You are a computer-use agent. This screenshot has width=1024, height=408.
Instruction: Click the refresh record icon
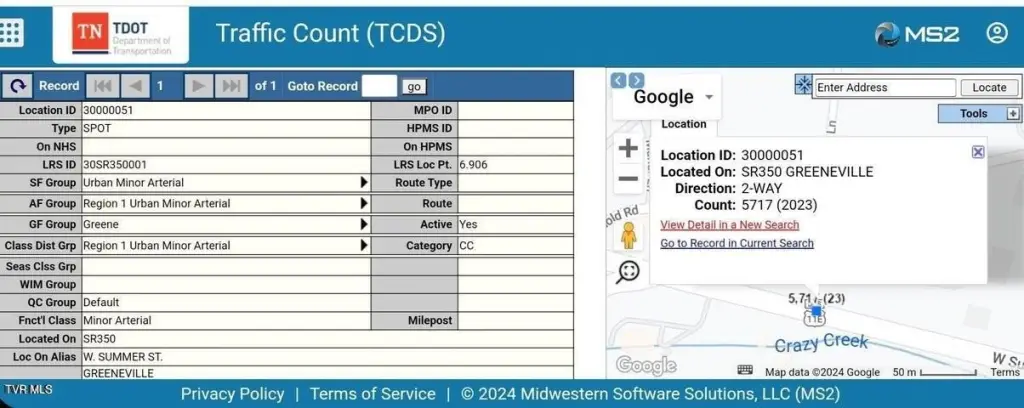click(18, 86)
